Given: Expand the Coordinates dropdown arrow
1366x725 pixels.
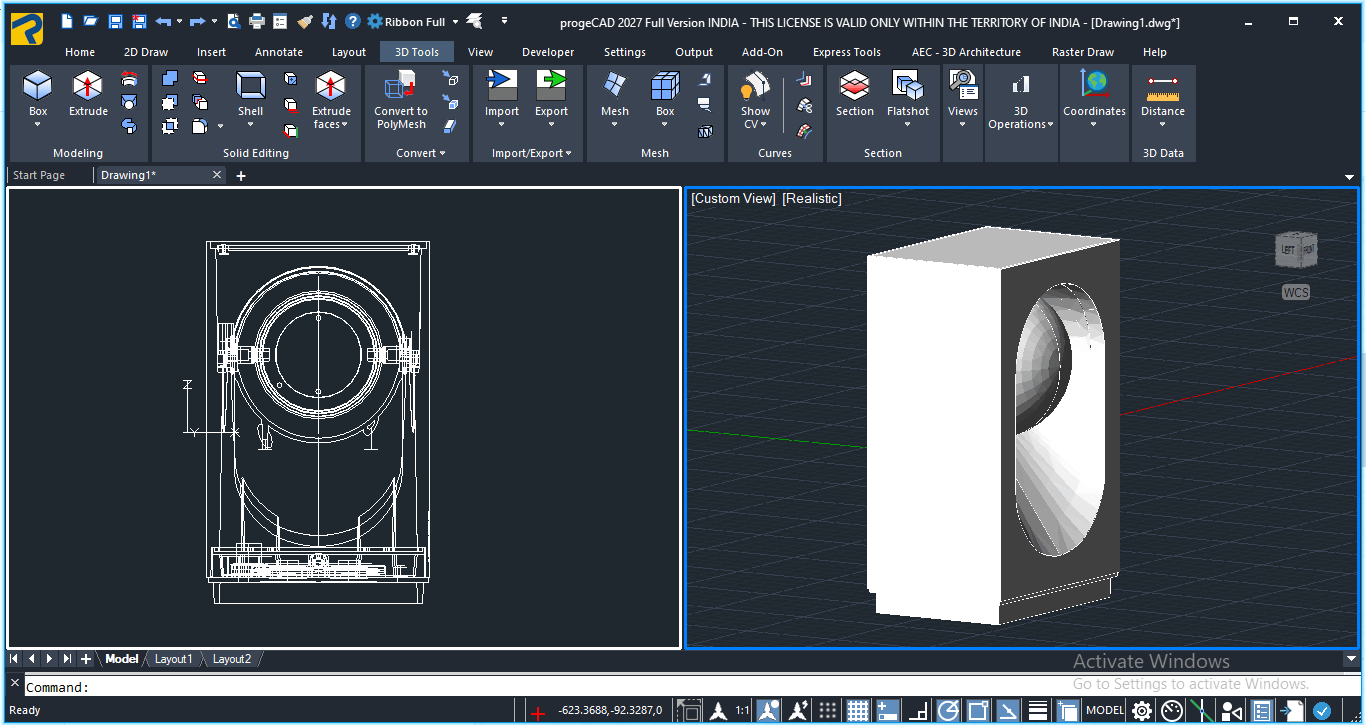Looking at the screenshot, I should click(x=1094, y=125).
